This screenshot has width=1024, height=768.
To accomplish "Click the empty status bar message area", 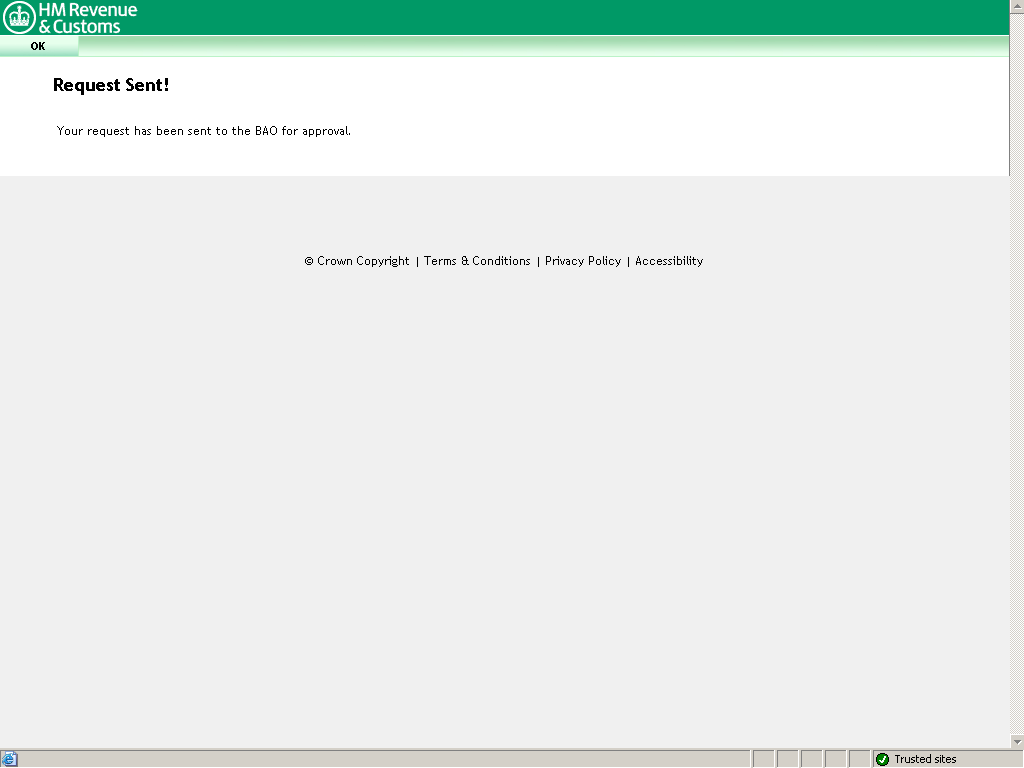I will coord(380,759).
